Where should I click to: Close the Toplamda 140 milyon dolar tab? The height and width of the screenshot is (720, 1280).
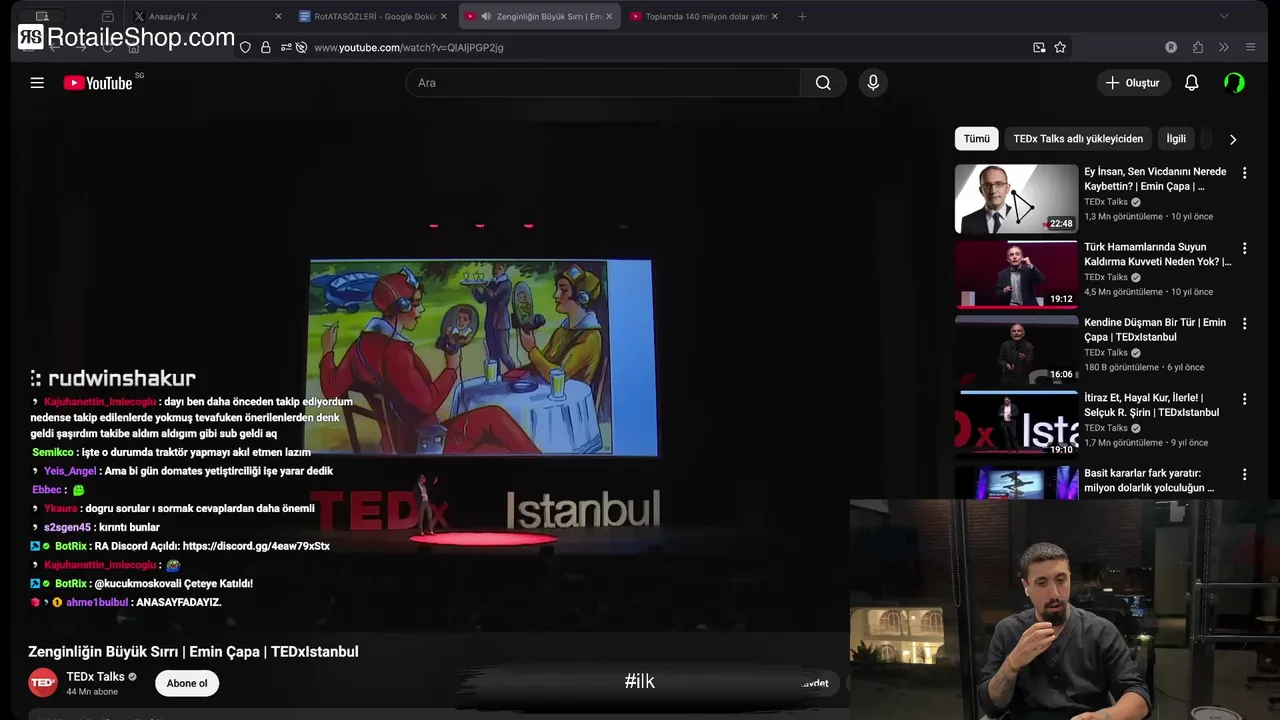[x=774, y=16]
